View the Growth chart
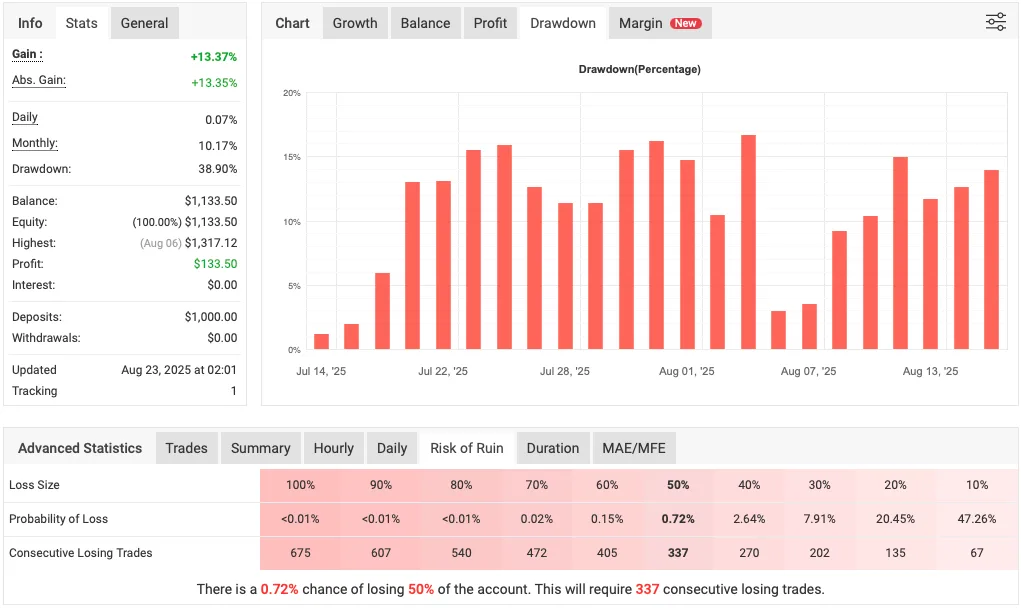This screenshot has height=608, width=1021. click(355, 22)
